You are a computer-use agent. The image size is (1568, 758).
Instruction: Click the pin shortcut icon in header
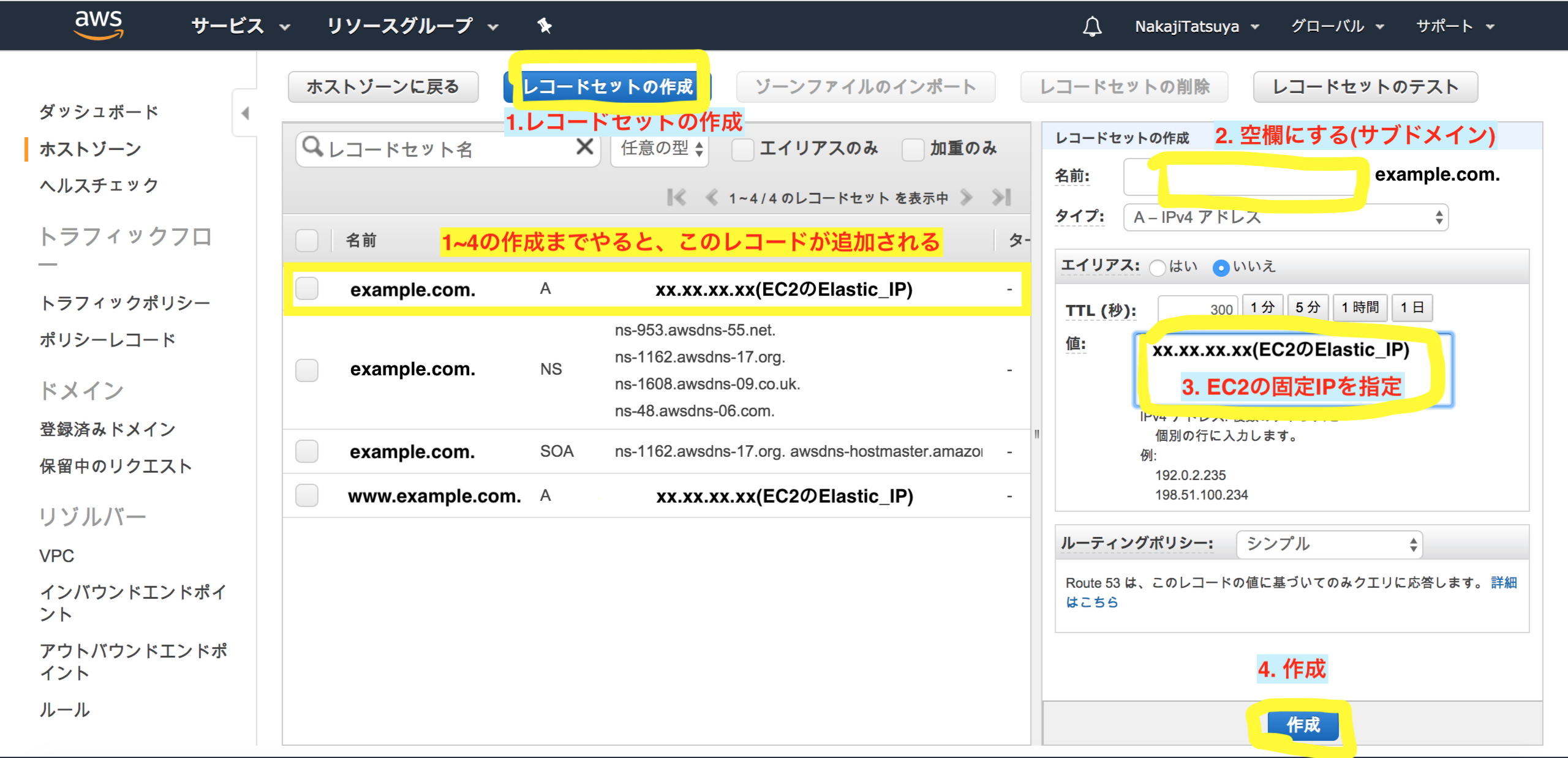544,26
